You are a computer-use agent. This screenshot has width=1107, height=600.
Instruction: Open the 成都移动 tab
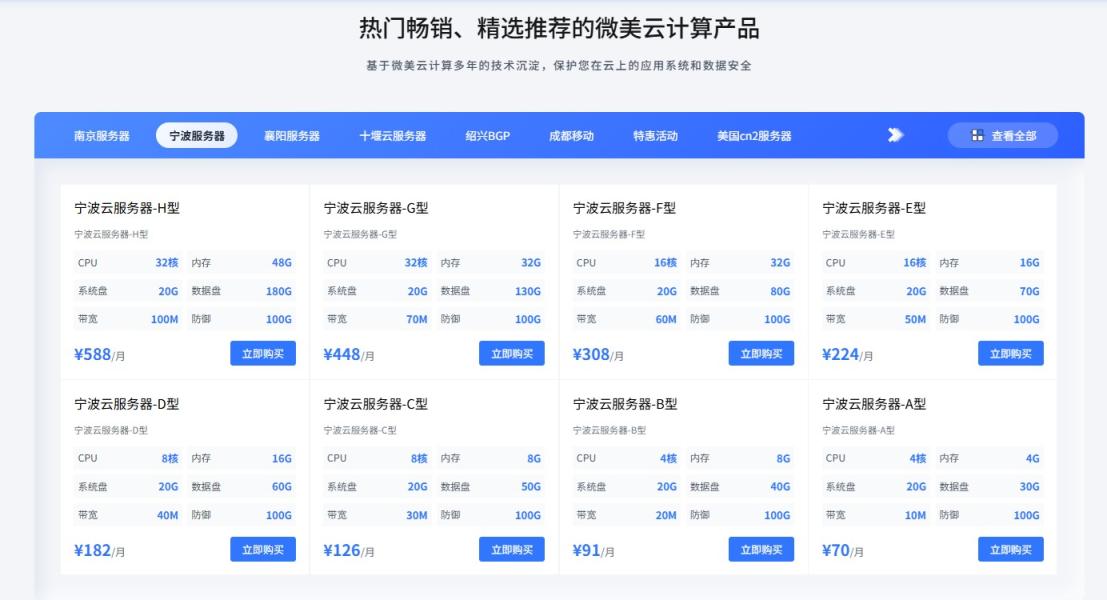click(571, 136)
